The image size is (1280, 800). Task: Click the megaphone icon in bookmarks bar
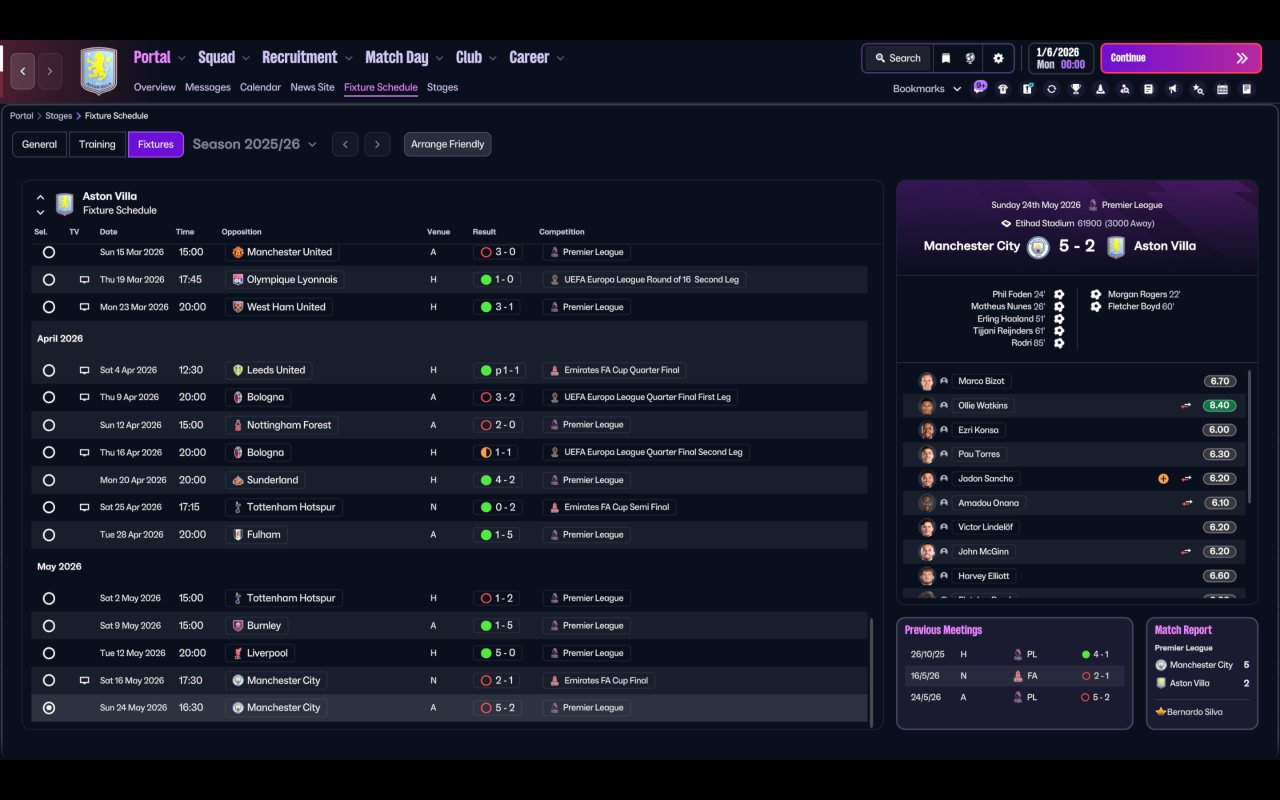[x=1173, y=89]
